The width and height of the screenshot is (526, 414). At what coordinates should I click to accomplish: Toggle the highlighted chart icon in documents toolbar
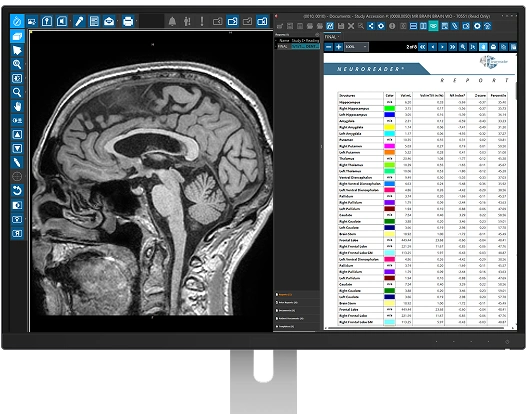tap(330, 26)
